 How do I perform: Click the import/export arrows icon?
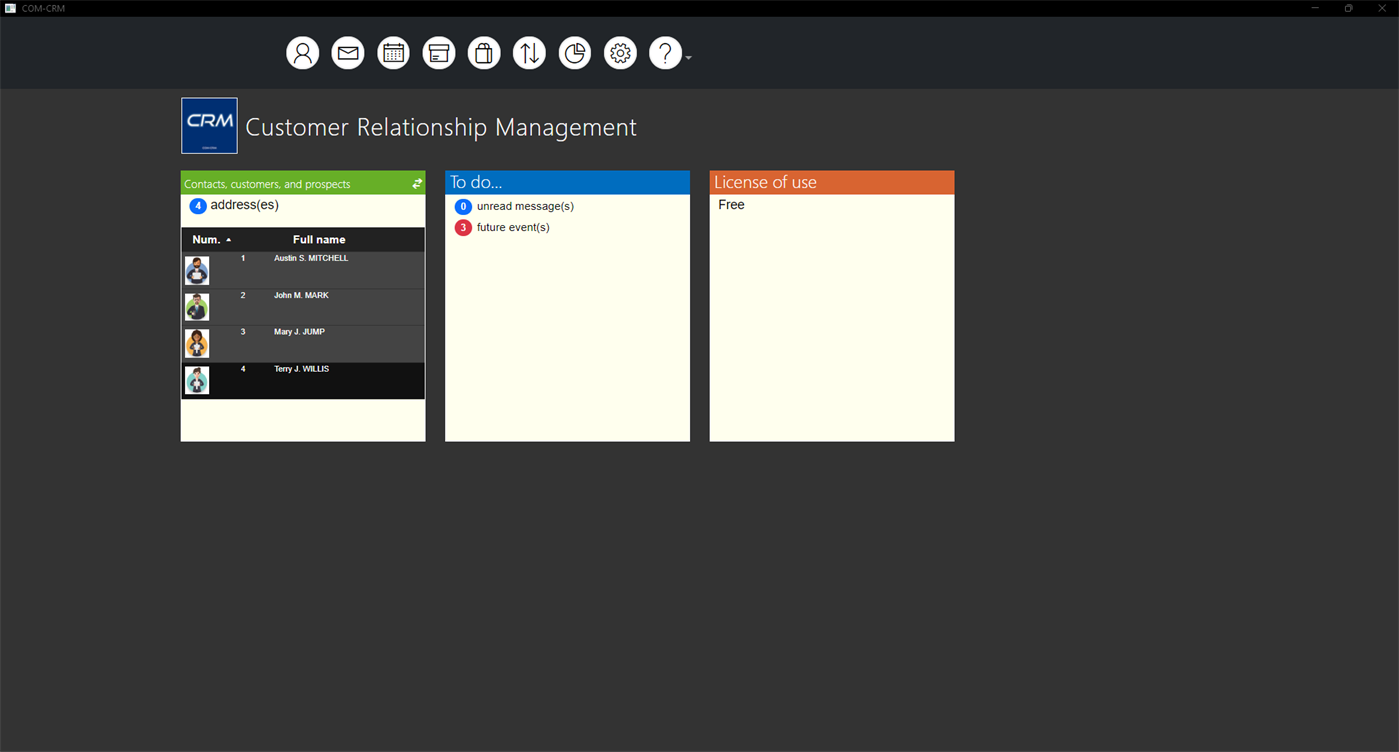coord(529,52)
